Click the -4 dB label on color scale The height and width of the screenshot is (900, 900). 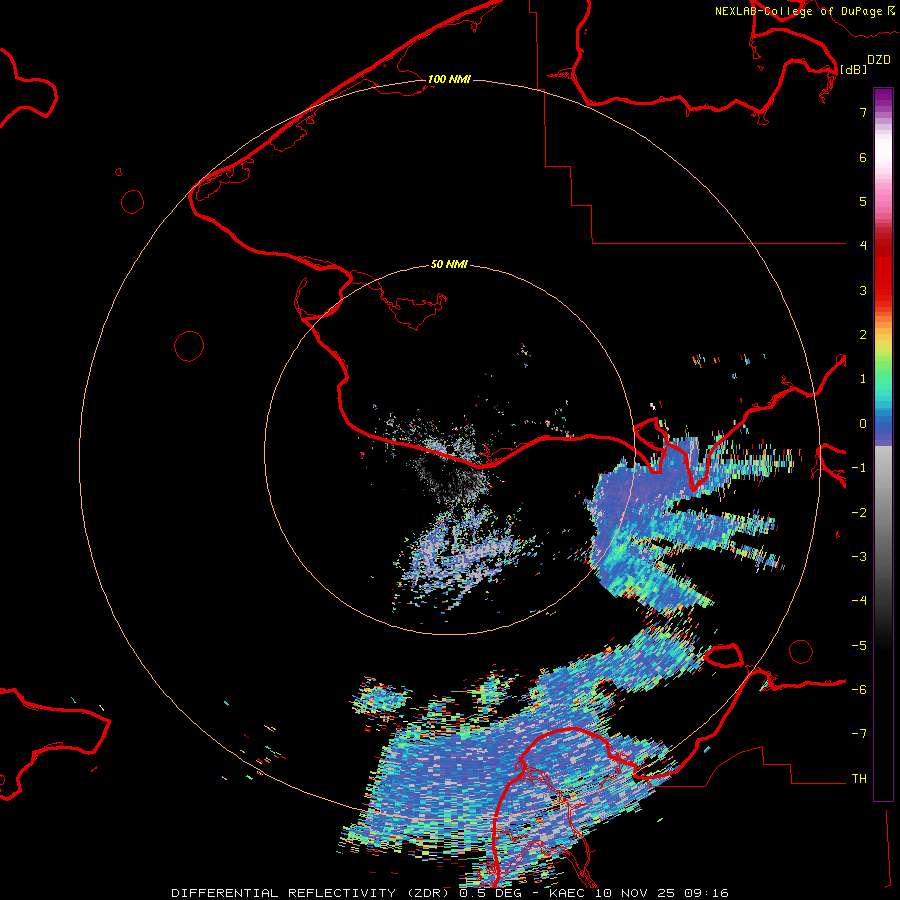point(859,601)
